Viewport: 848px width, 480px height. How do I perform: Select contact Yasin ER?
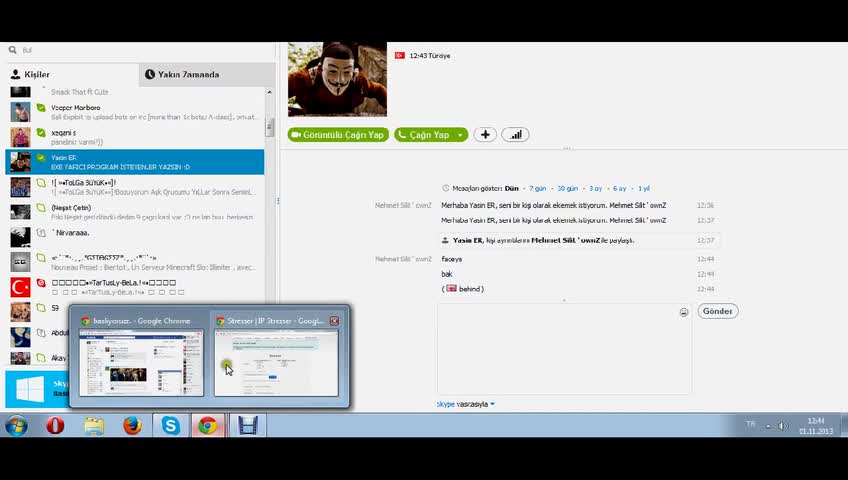click(135, 162)
